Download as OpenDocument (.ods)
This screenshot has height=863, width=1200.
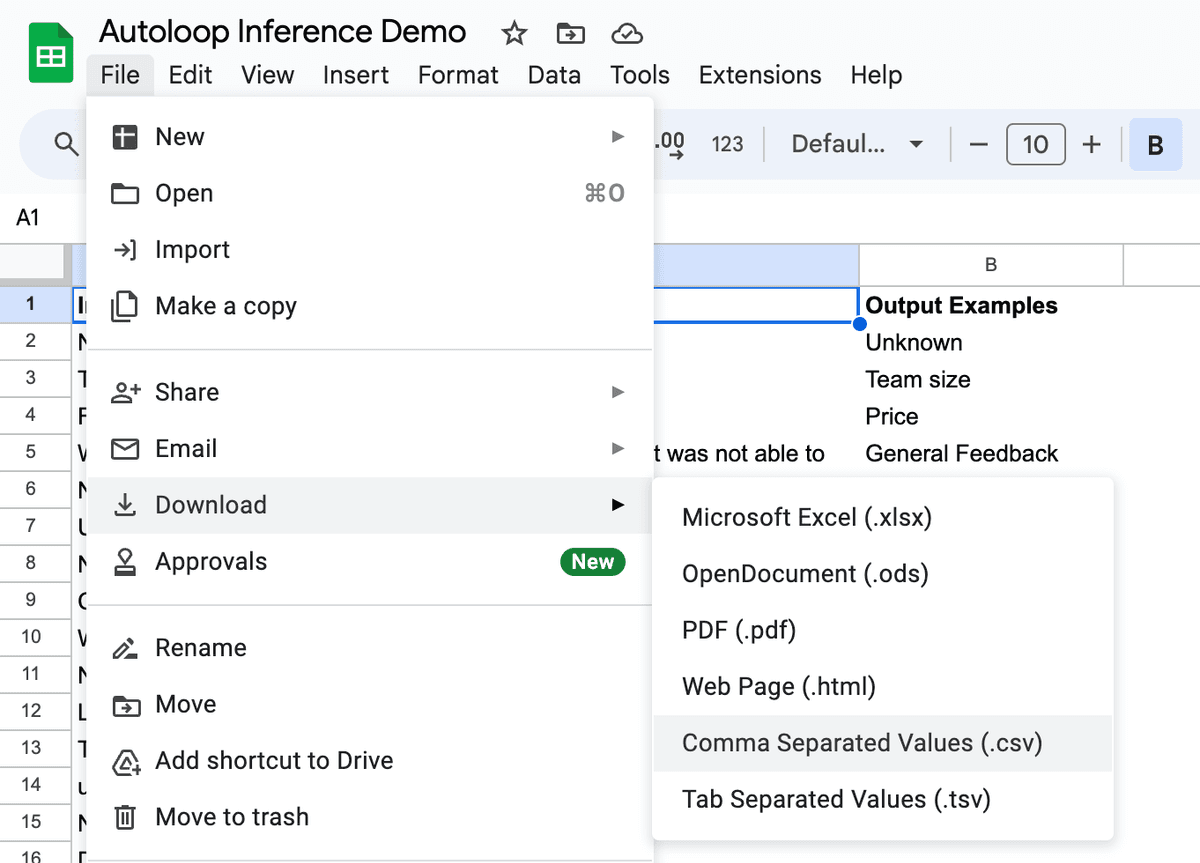(x=882, y=574)
